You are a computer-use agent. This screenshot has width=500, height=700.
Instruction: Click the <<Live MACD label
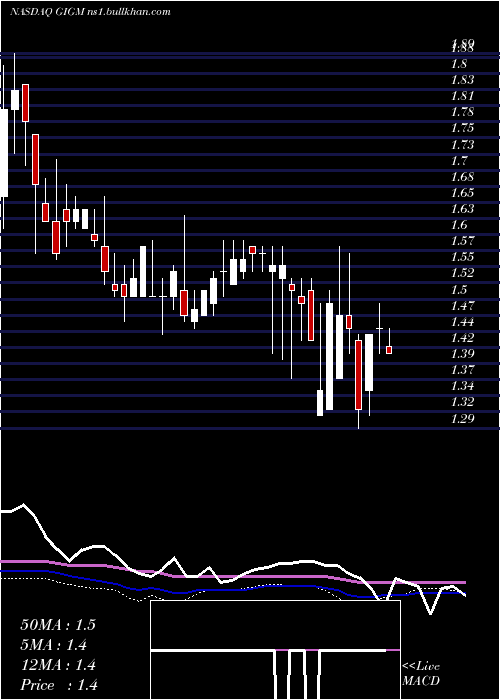click(x=421, y=674)
